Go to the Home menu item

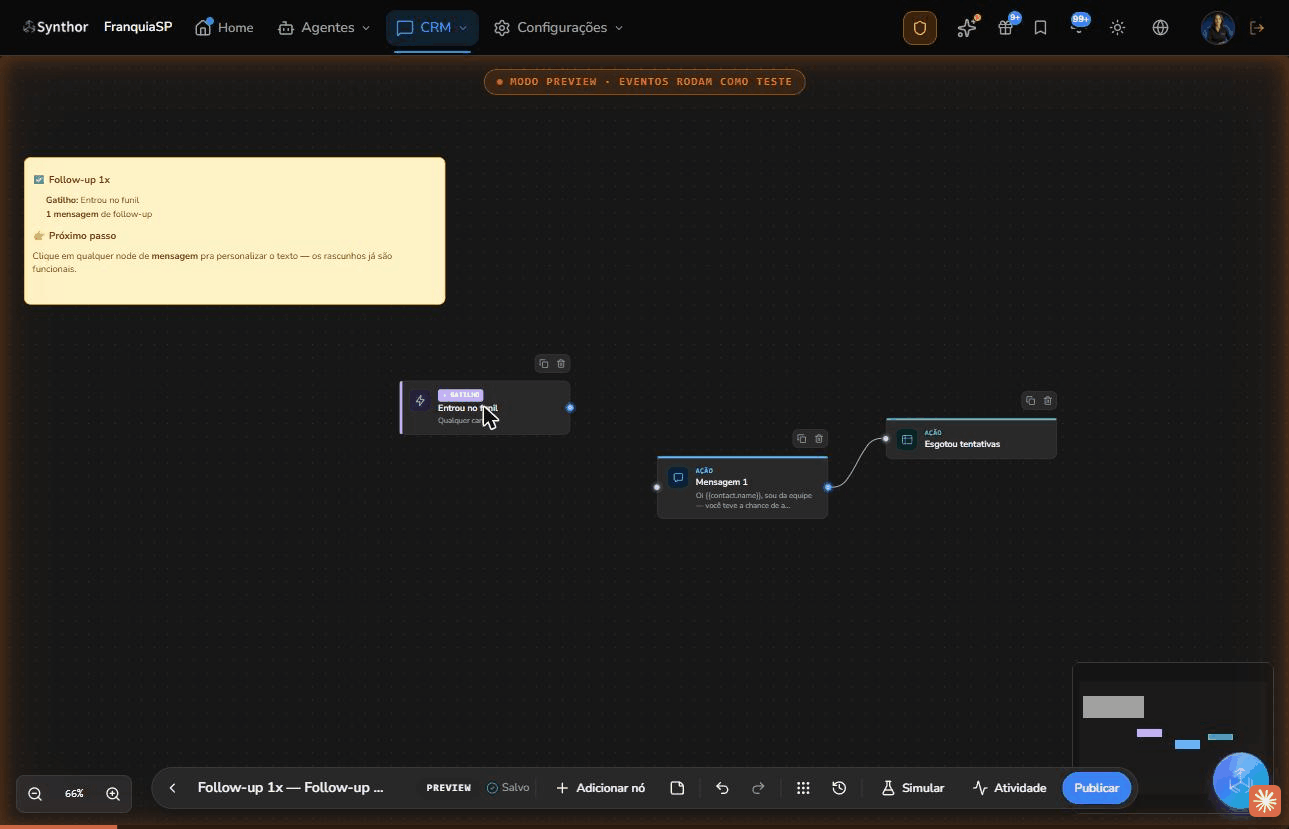click(224, 28)
